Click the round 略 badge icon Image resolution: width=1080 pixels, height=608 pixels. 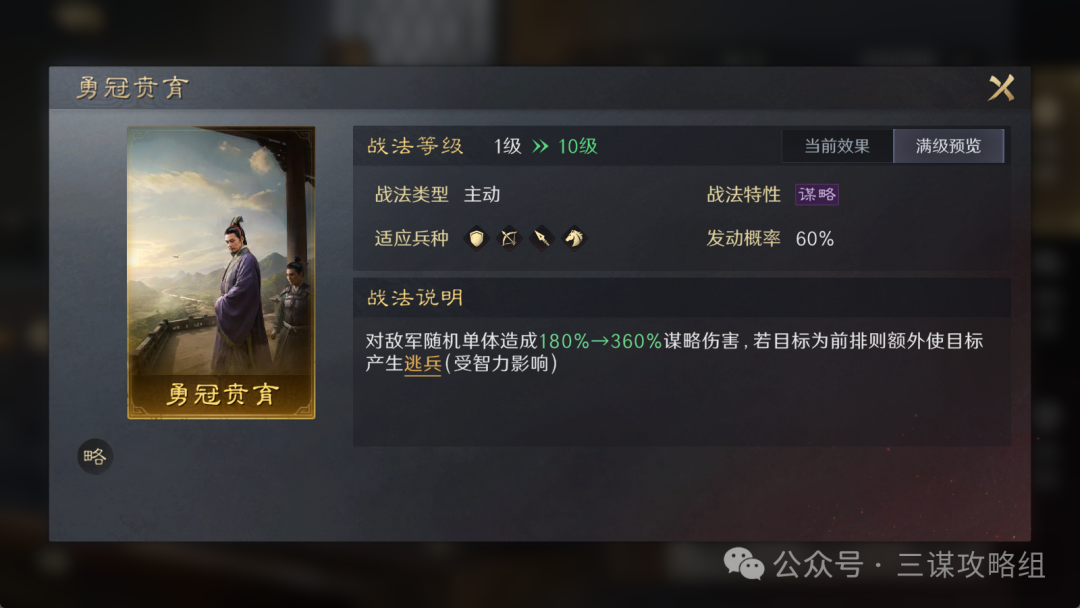(x=95, y=457)
